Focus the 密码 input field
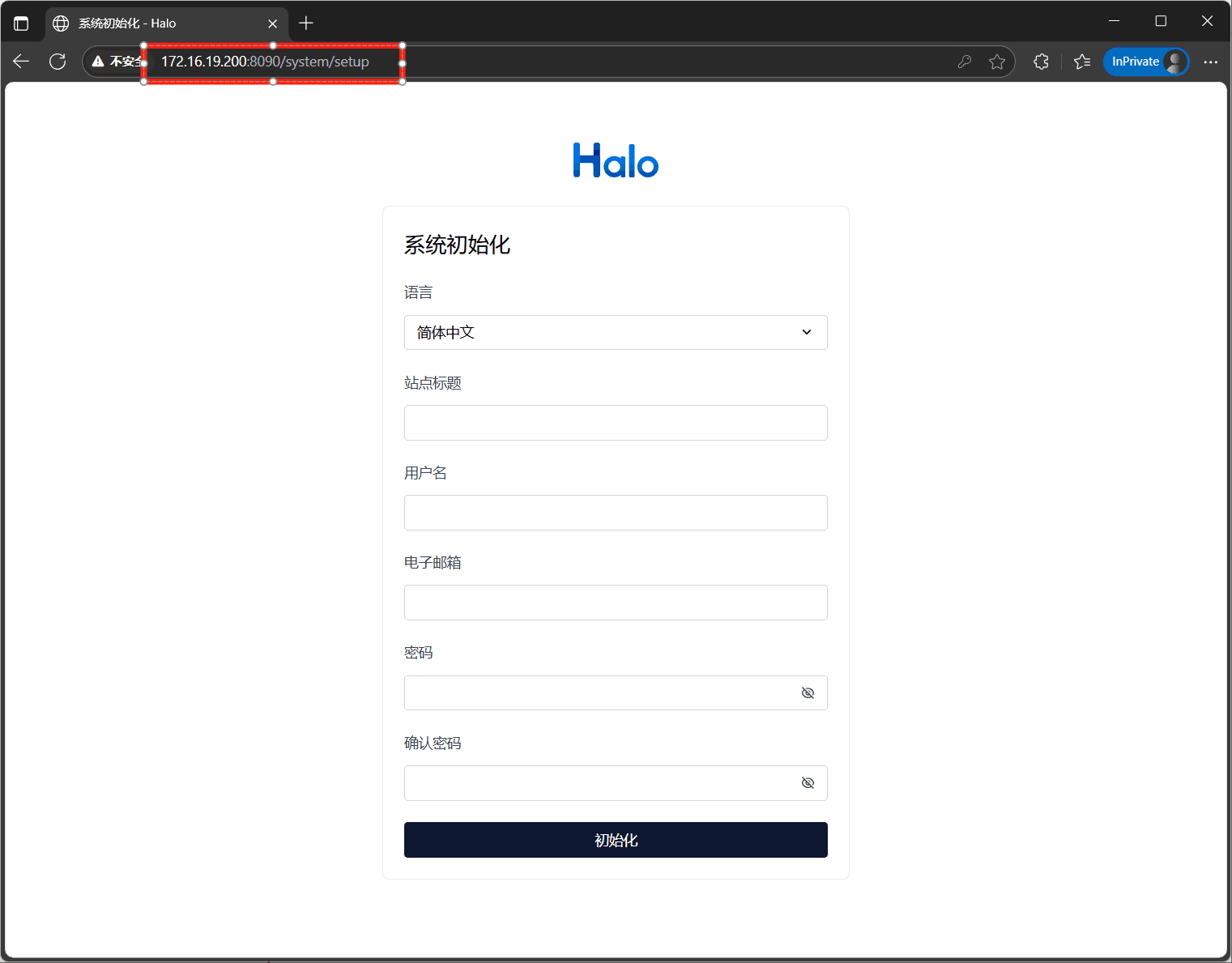This screenshot has width=1232, height=963. [x=616, y=693]
